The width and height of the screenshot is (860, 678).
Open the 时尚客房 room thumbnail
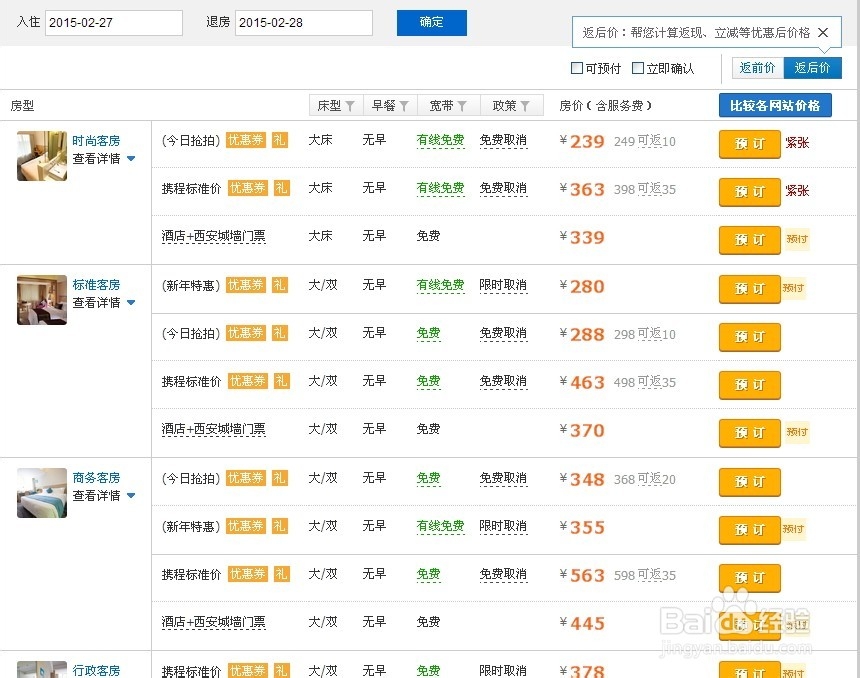[x=42, y=156]
